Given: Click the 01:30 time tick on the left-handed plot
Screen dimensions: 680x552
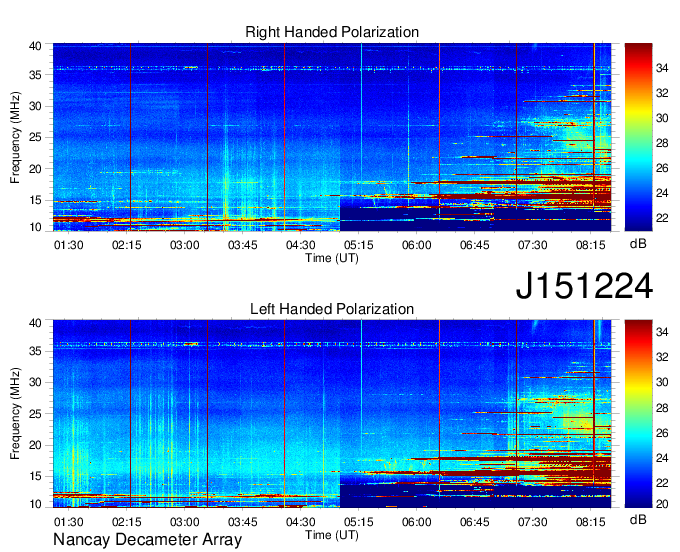Looking at the screenshot, I should [x=69, y=522].
